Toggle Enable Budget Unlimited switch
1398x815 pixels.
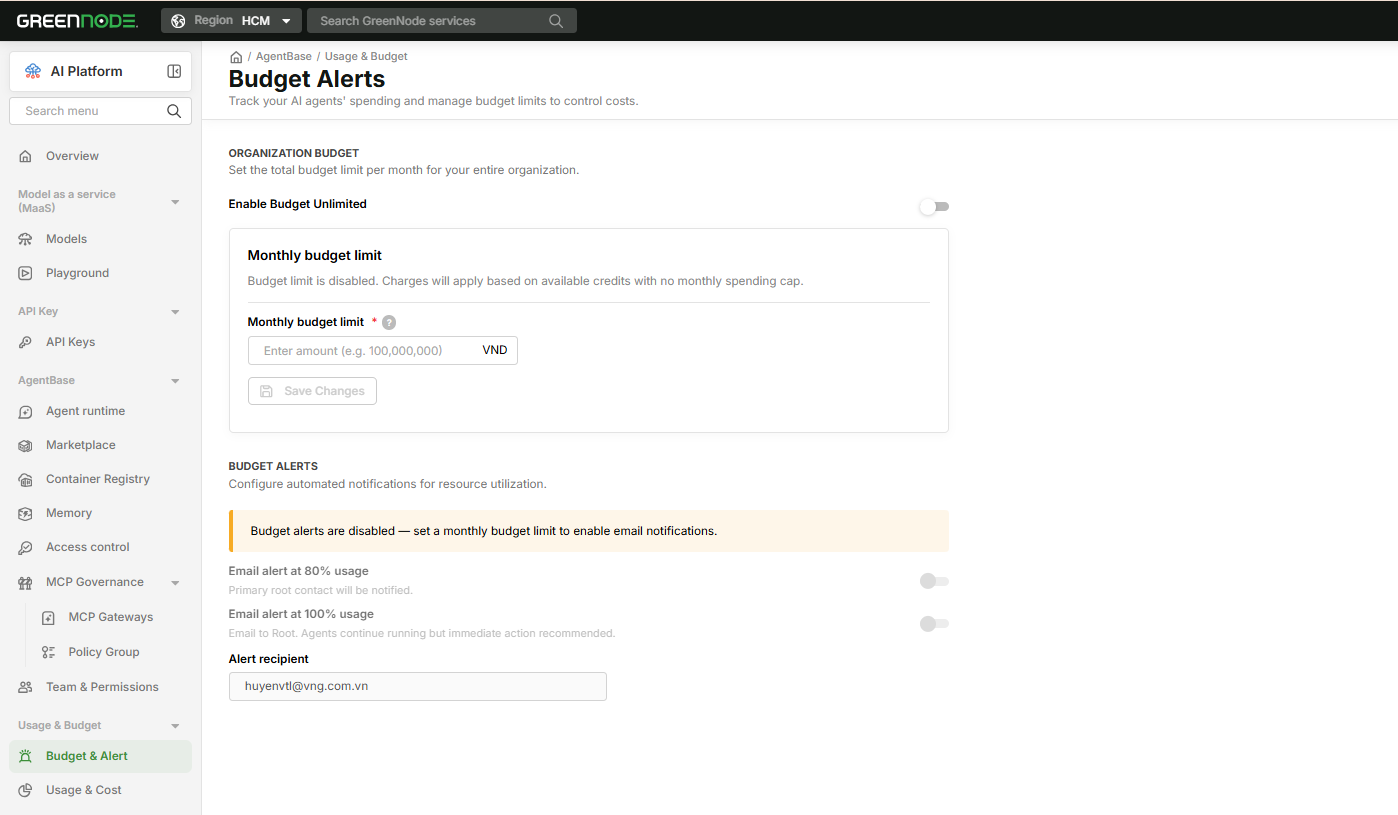(934, 207)
